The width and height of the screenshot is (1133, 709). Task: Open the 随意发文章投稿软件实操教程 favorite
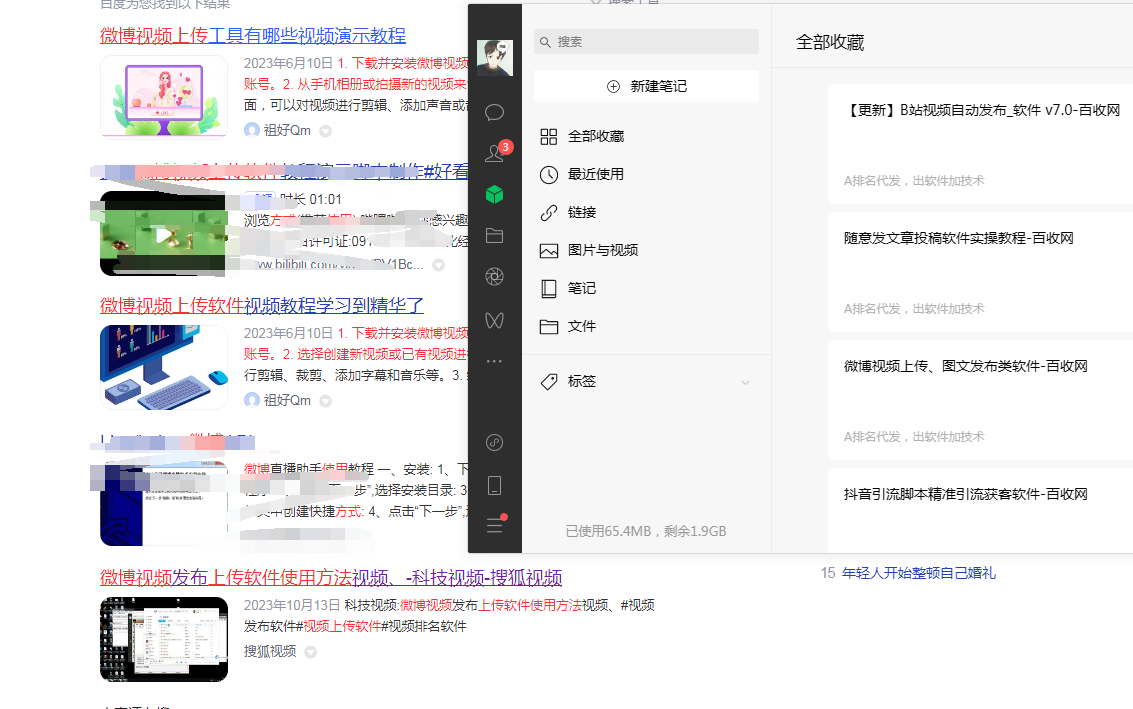point(981,272)
